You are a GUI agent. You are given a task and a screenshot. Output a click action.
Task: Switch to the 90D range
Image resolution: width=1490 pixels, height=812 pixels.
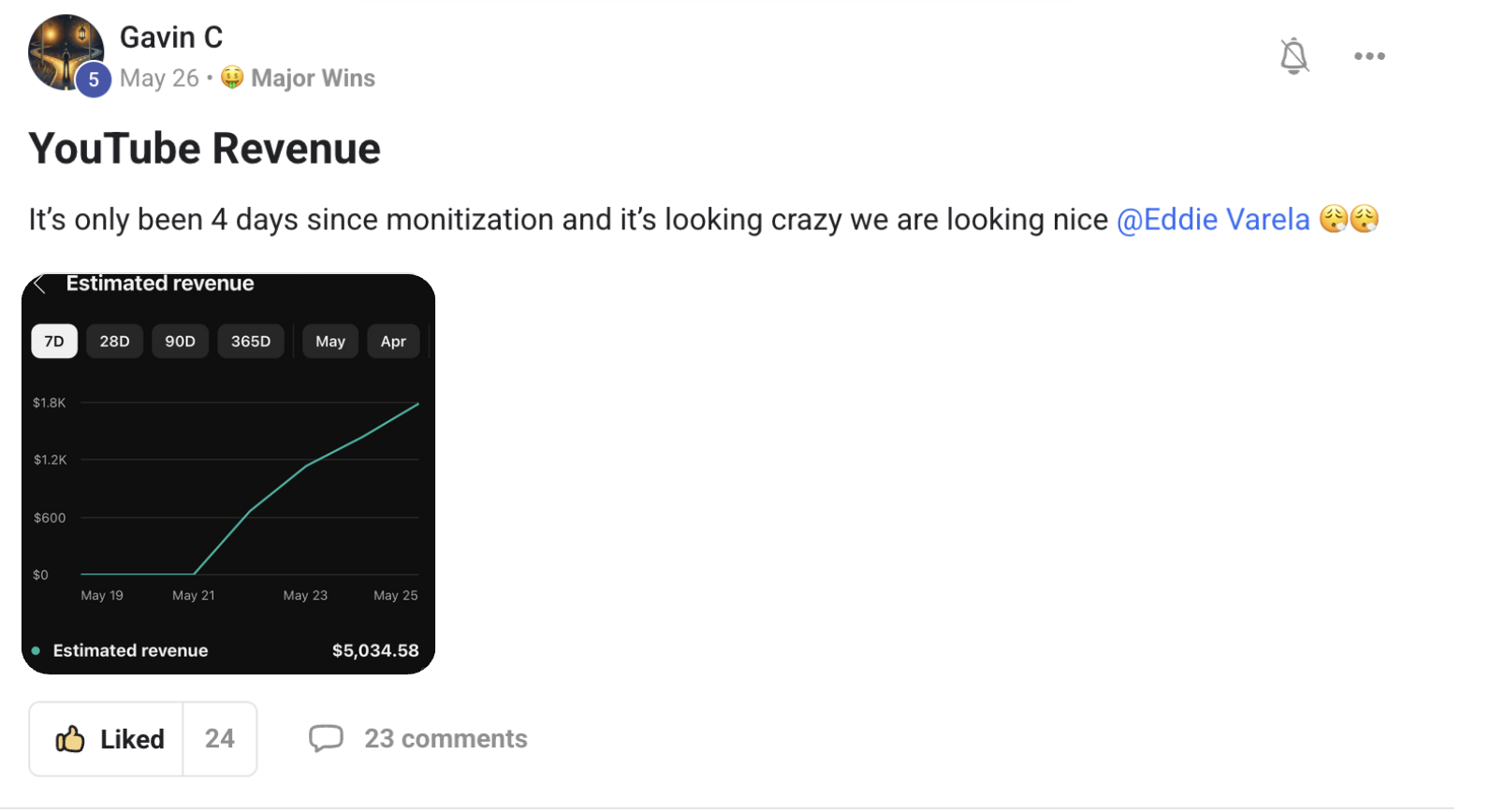(180, 341)
